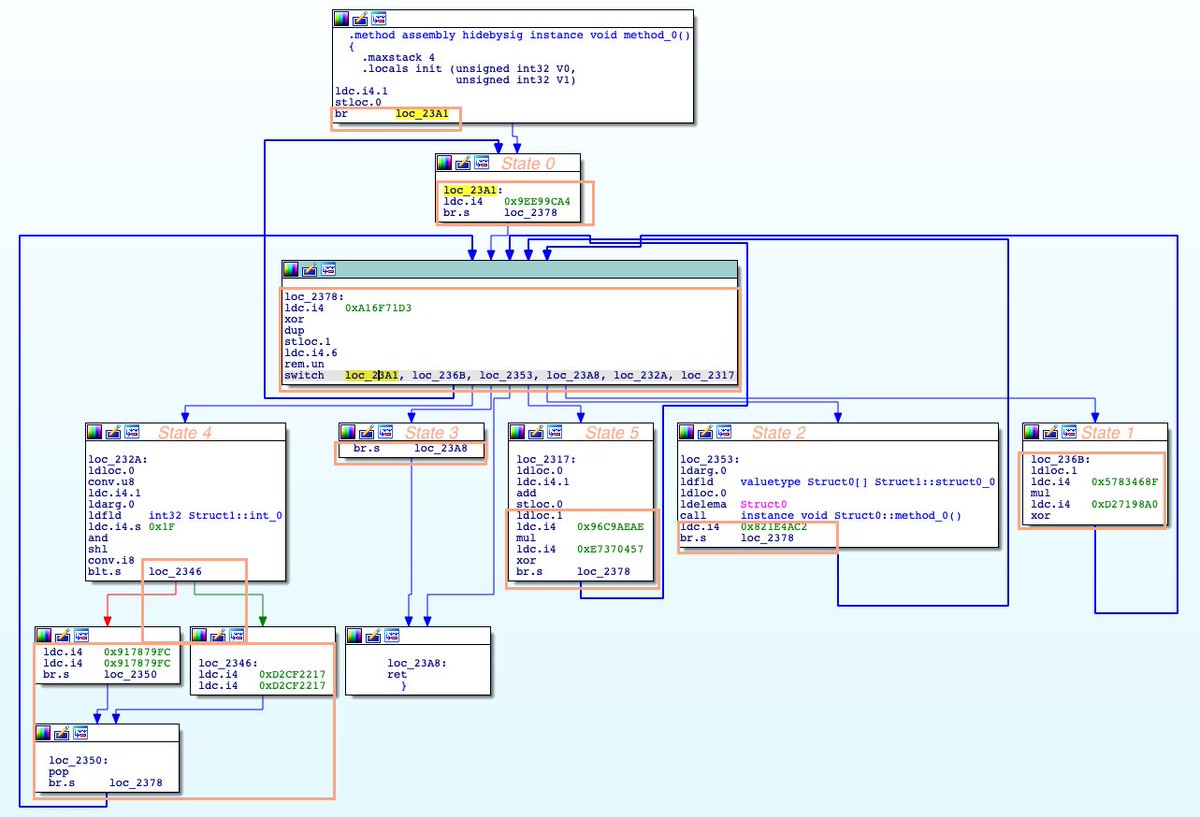
Task: Click the group nodes icon on the method_0 header block
Action: pyautogui.click(x=379, y=18)
